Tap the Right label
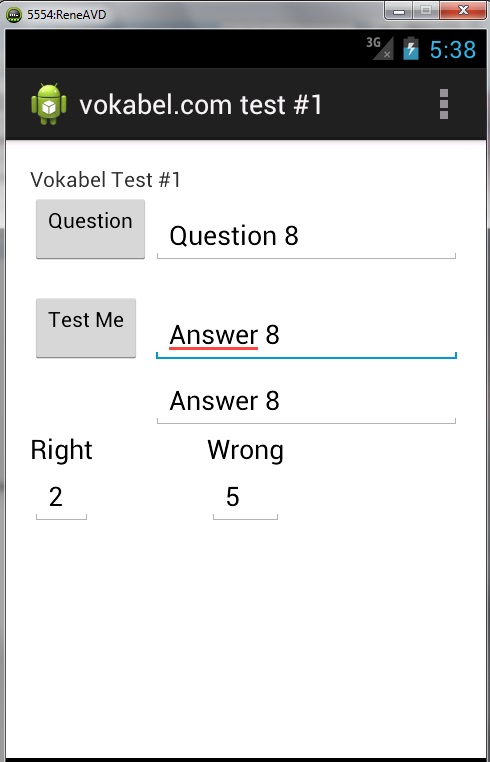Image resolution: width=490 pixels, height=762 pixels. 61,450
